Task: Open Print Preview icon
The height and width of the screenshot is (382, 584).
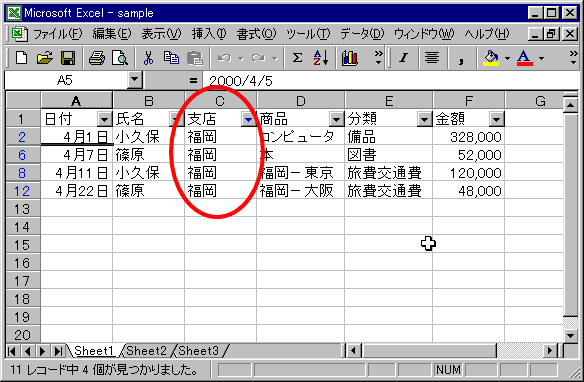Action: click(x=120, y=58)
